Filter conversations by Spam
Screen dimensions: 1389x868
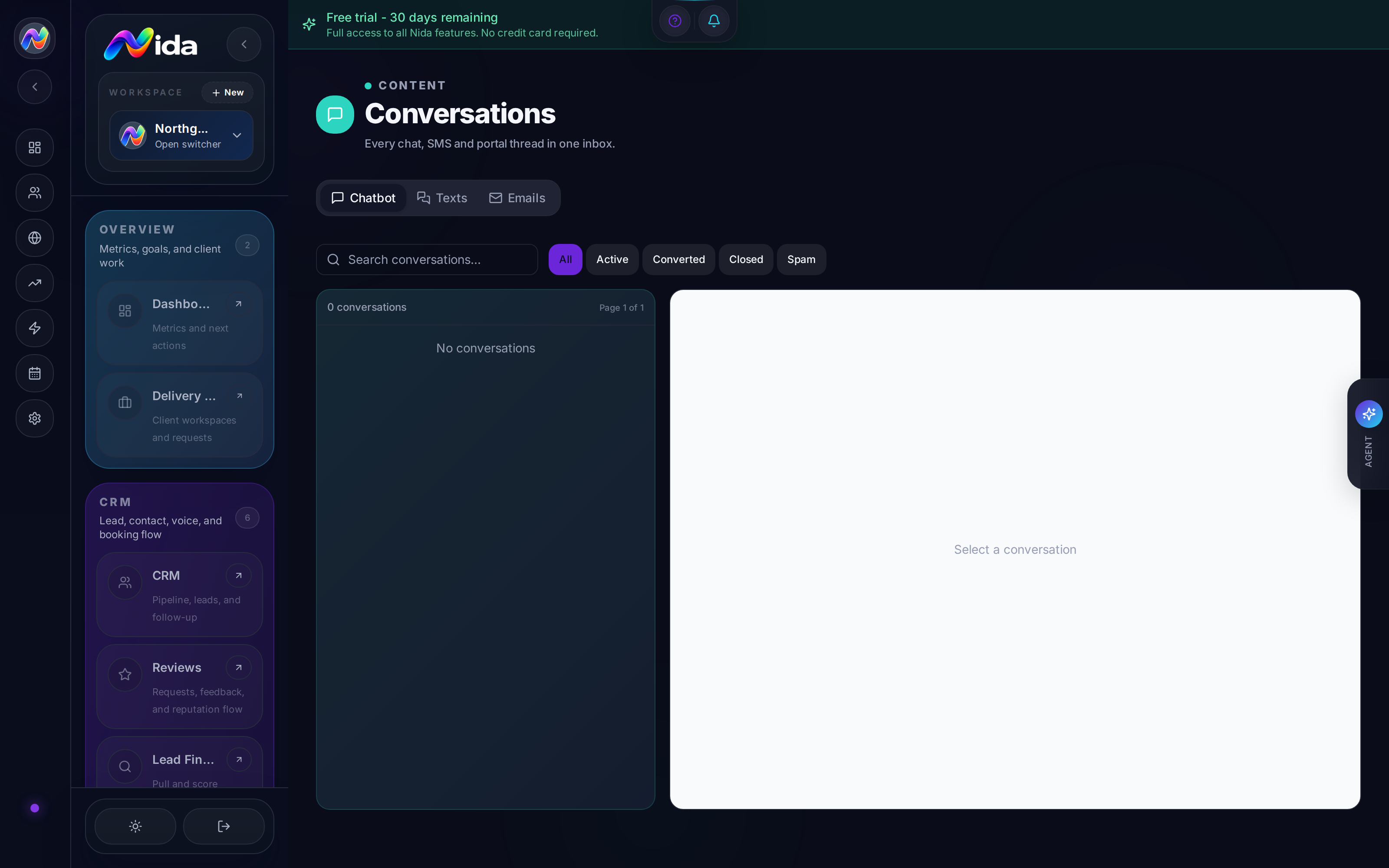point(801,260)
